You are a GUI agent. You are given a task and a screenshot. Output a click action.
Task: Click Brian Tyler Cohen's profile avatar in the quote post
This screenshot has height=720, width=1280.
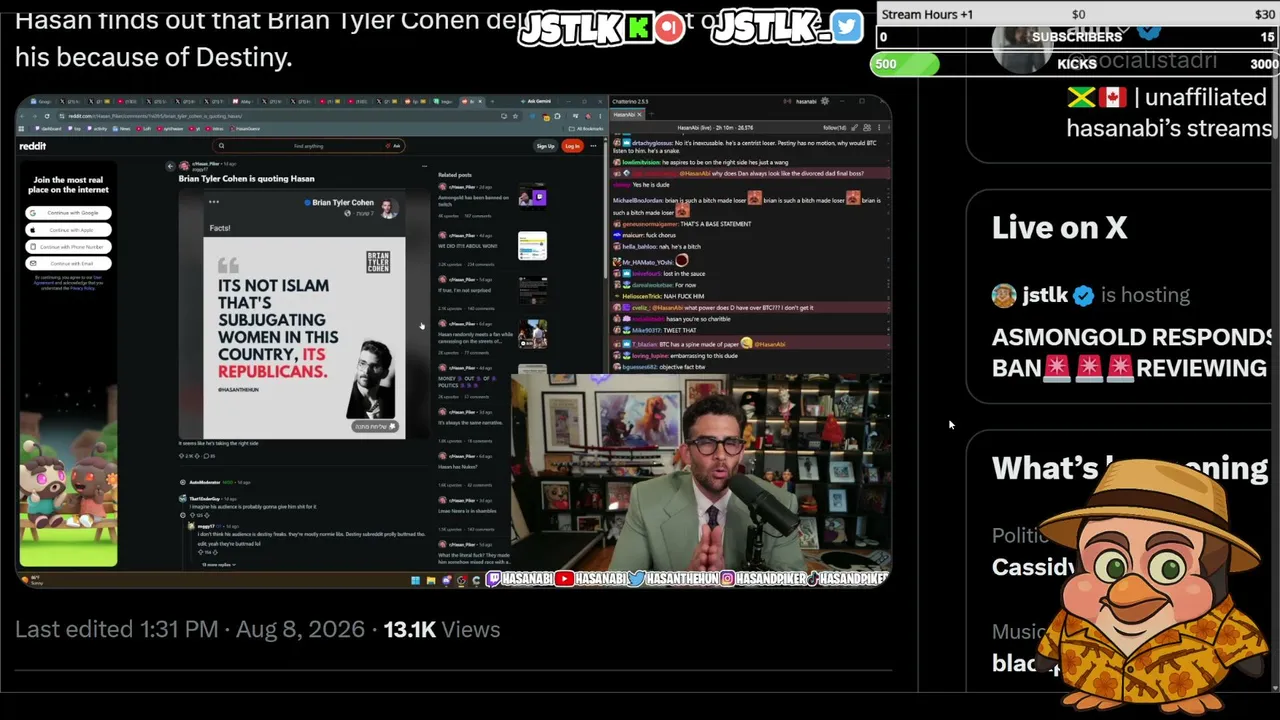point(388,207)
